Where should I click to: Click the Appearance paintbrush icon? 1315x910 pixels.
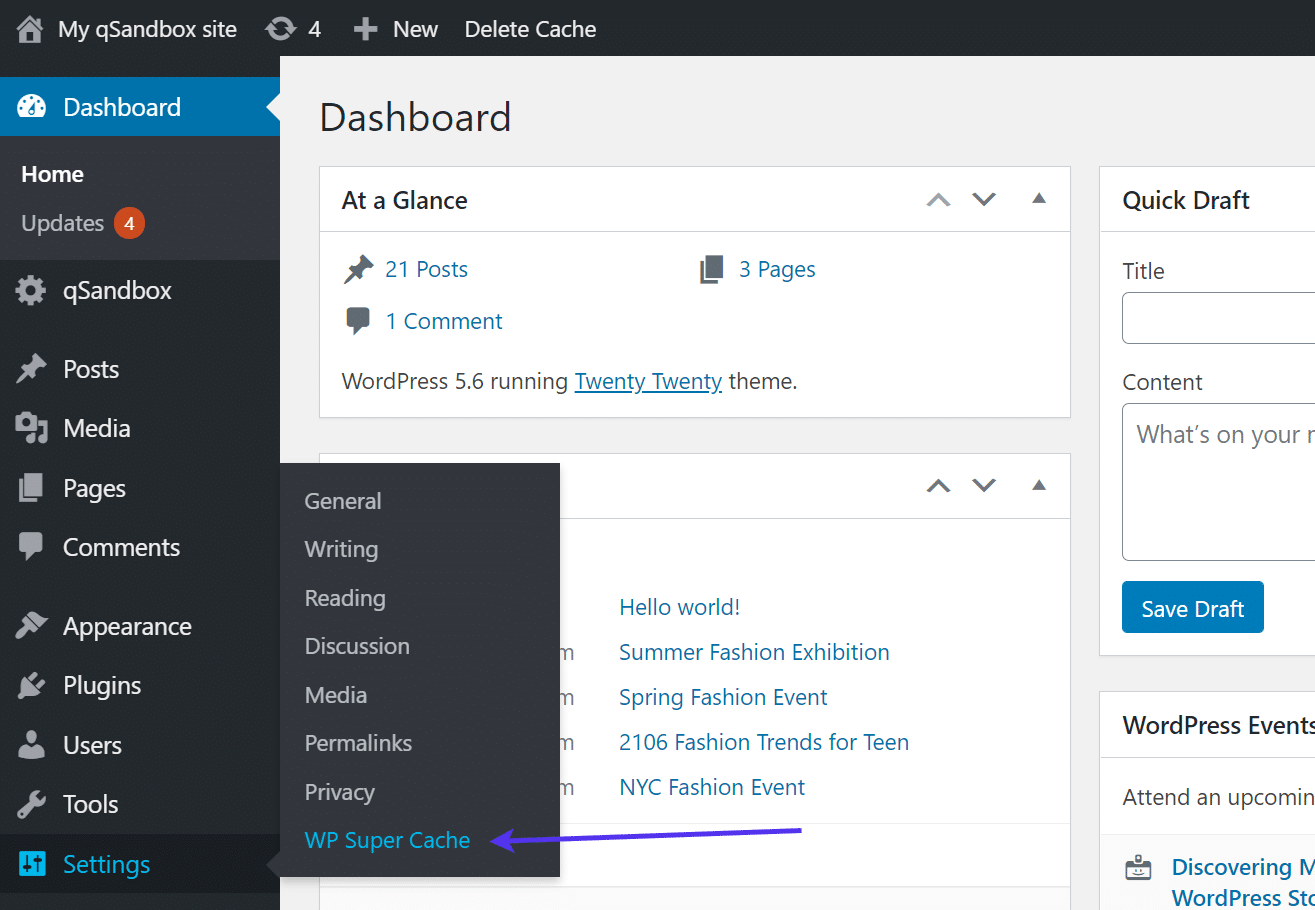tap(33, 625)
